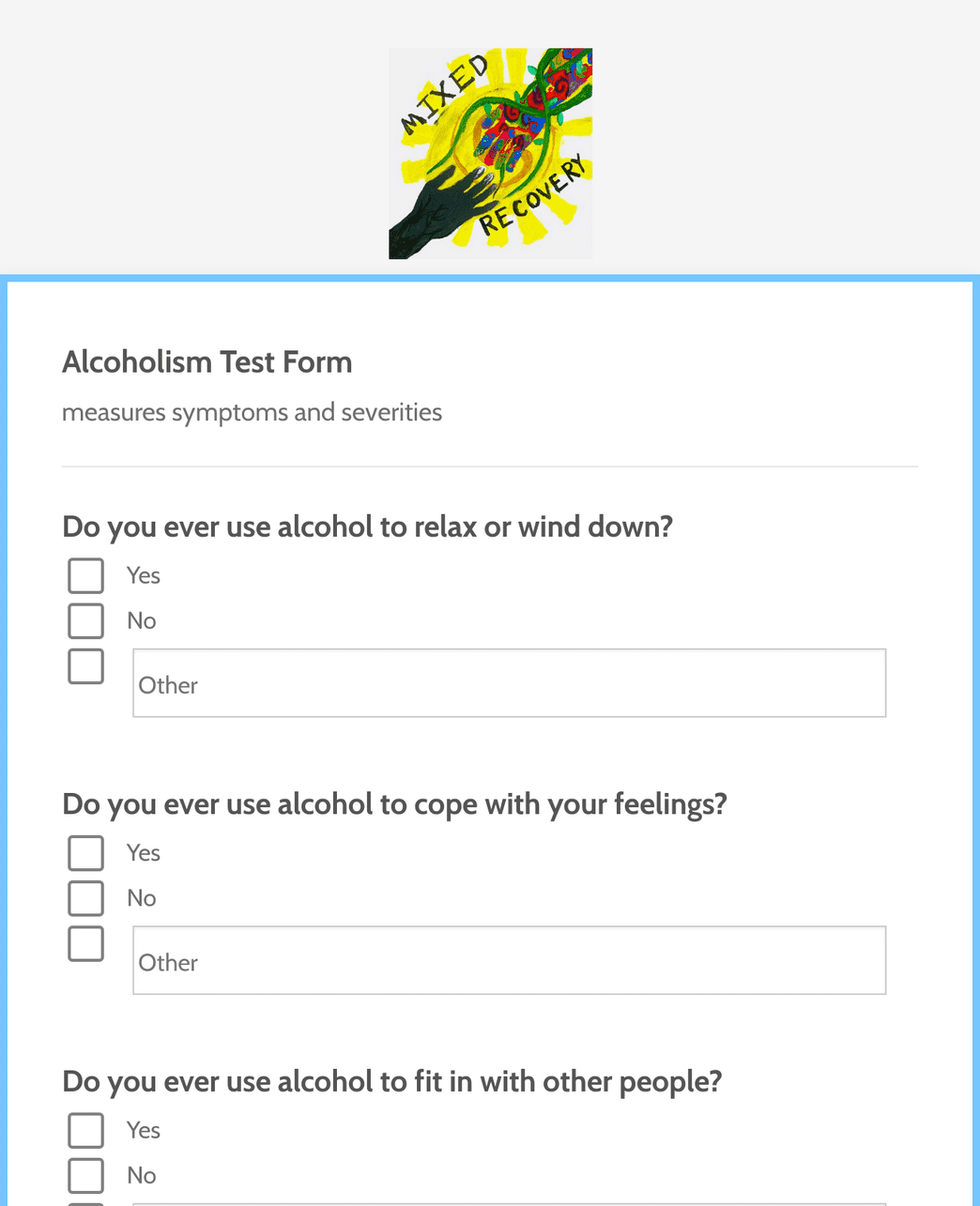Click the subtitle measuring symptoms and severities
This screenshot has height=1206, width=980.
coord(252,411)
